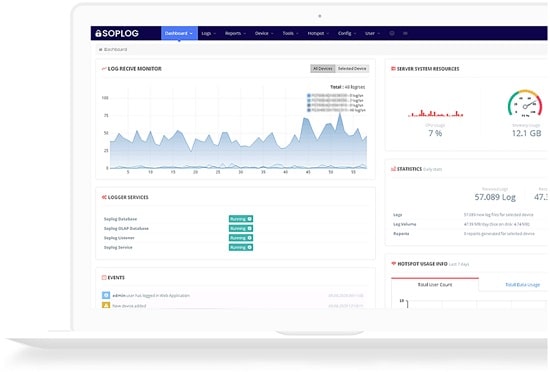Click the Hotspot Usage Info heart icon
This screenshot has height=372, width=550.
pos(394,264)
